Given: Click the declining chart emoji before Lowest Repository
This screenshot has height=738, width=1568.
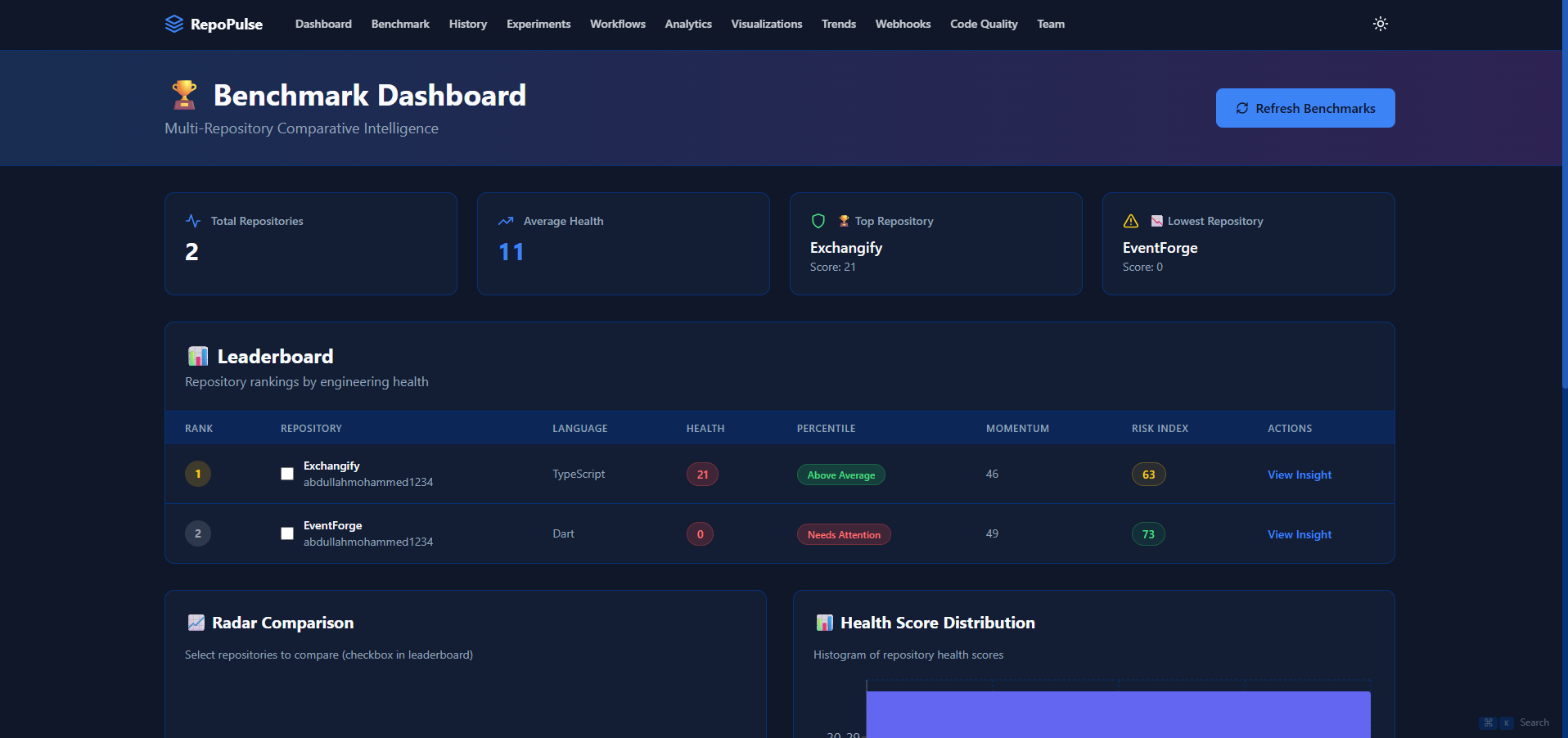Looking at the screenshot, I should click(x=1156, y=221).
